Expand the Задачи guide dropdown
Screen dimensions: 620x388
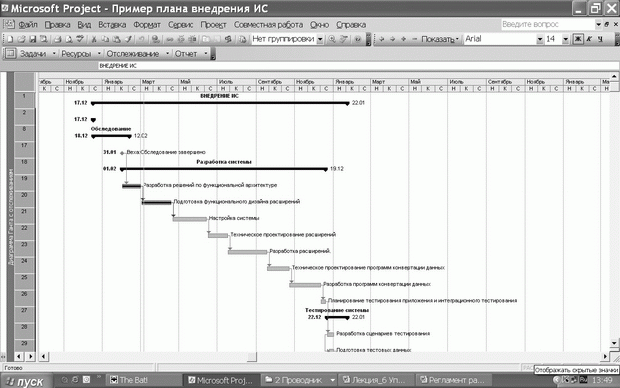(x=54, y=53)
